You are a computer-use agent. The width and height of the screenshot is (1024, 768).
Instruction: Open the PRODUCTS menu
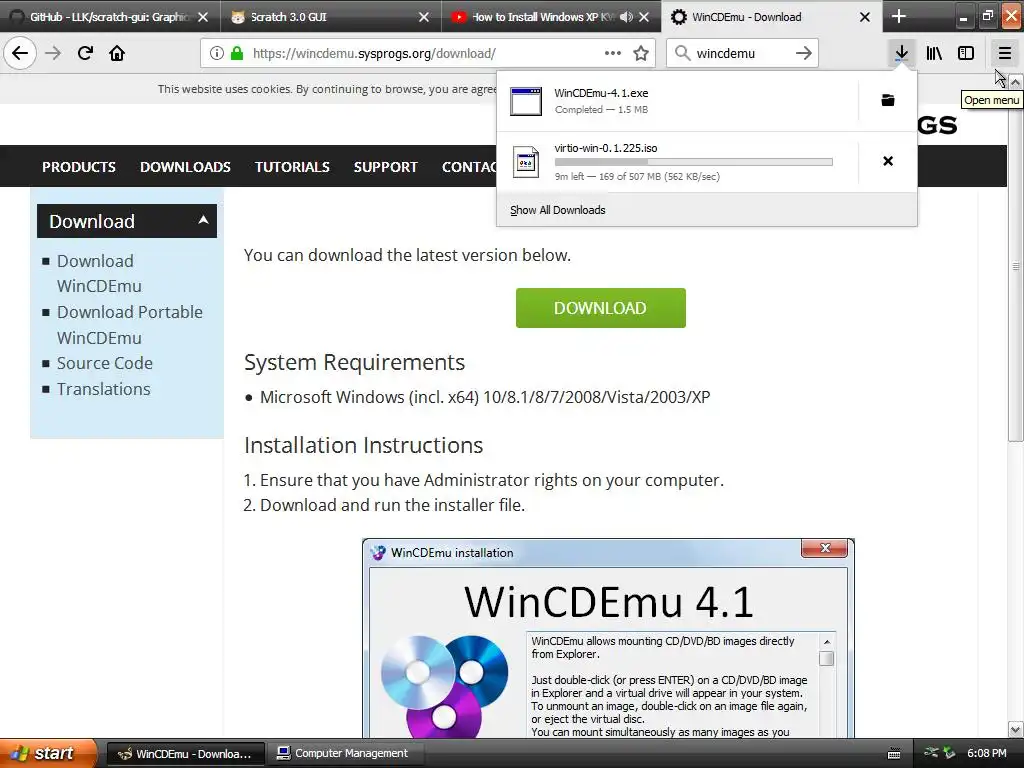[x=79, y=167]
